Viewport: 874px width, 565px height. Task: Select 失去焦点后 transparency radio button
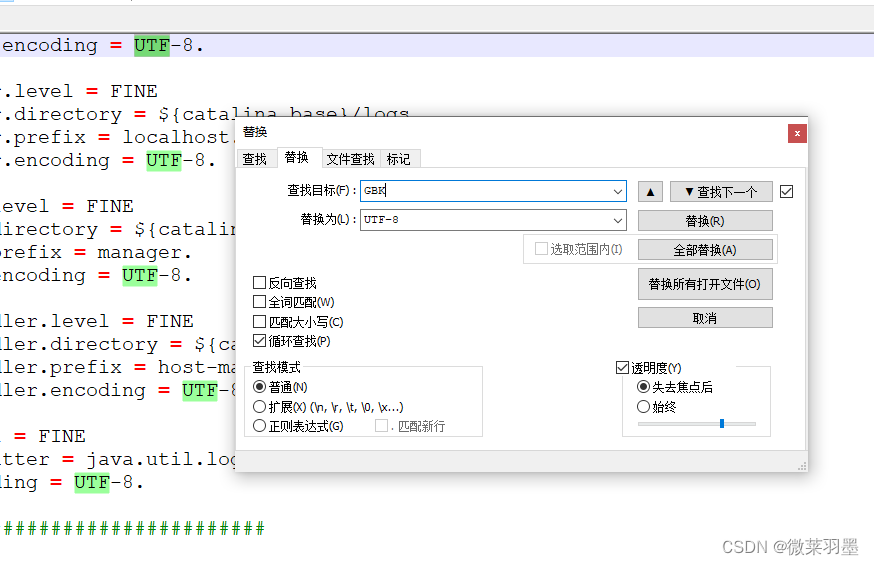[x=643, y=387]
